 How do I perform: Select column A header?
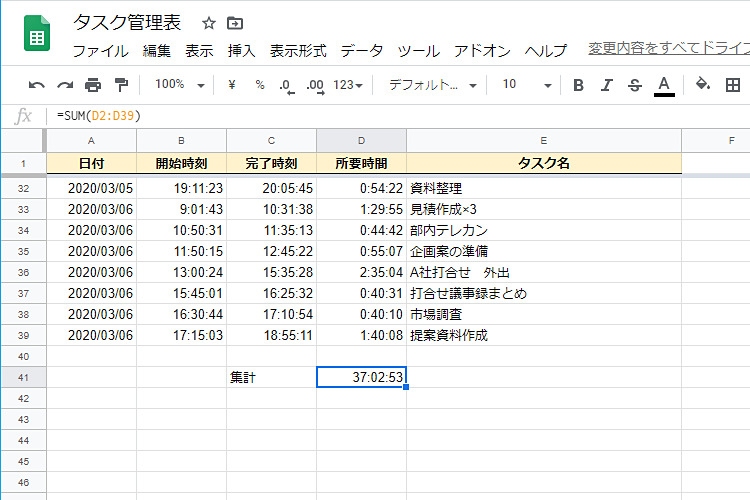coord(91,141)
